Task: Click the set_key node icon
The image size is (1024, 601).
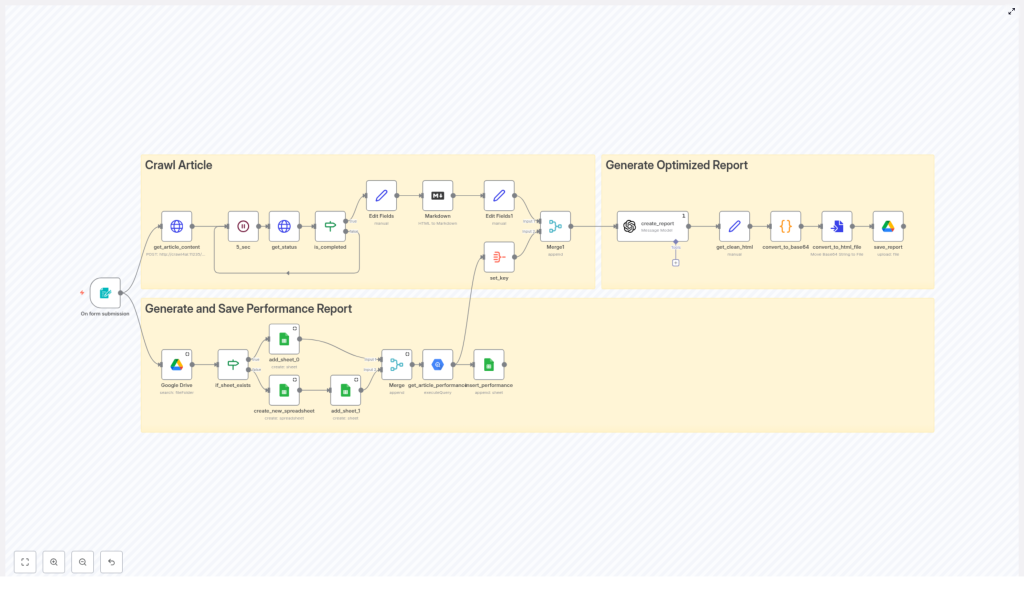Action: click(x=499, y=257)
